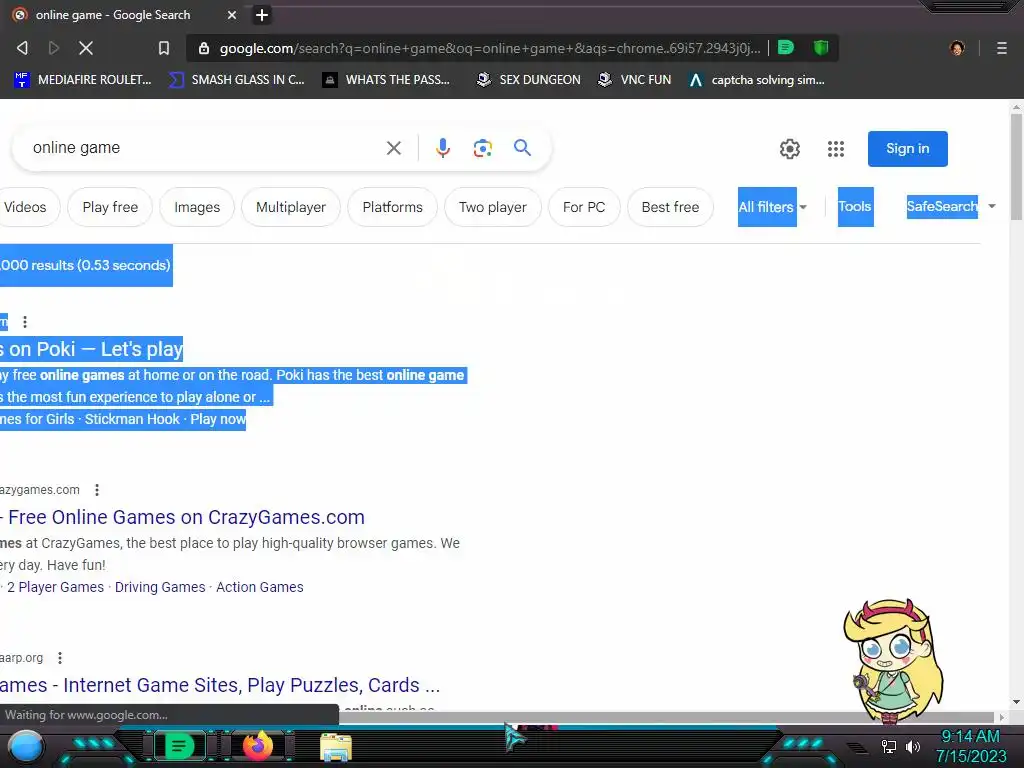Search by image with the lens icon
This screenshot has height=768, width=1024.
click(483, 148)
